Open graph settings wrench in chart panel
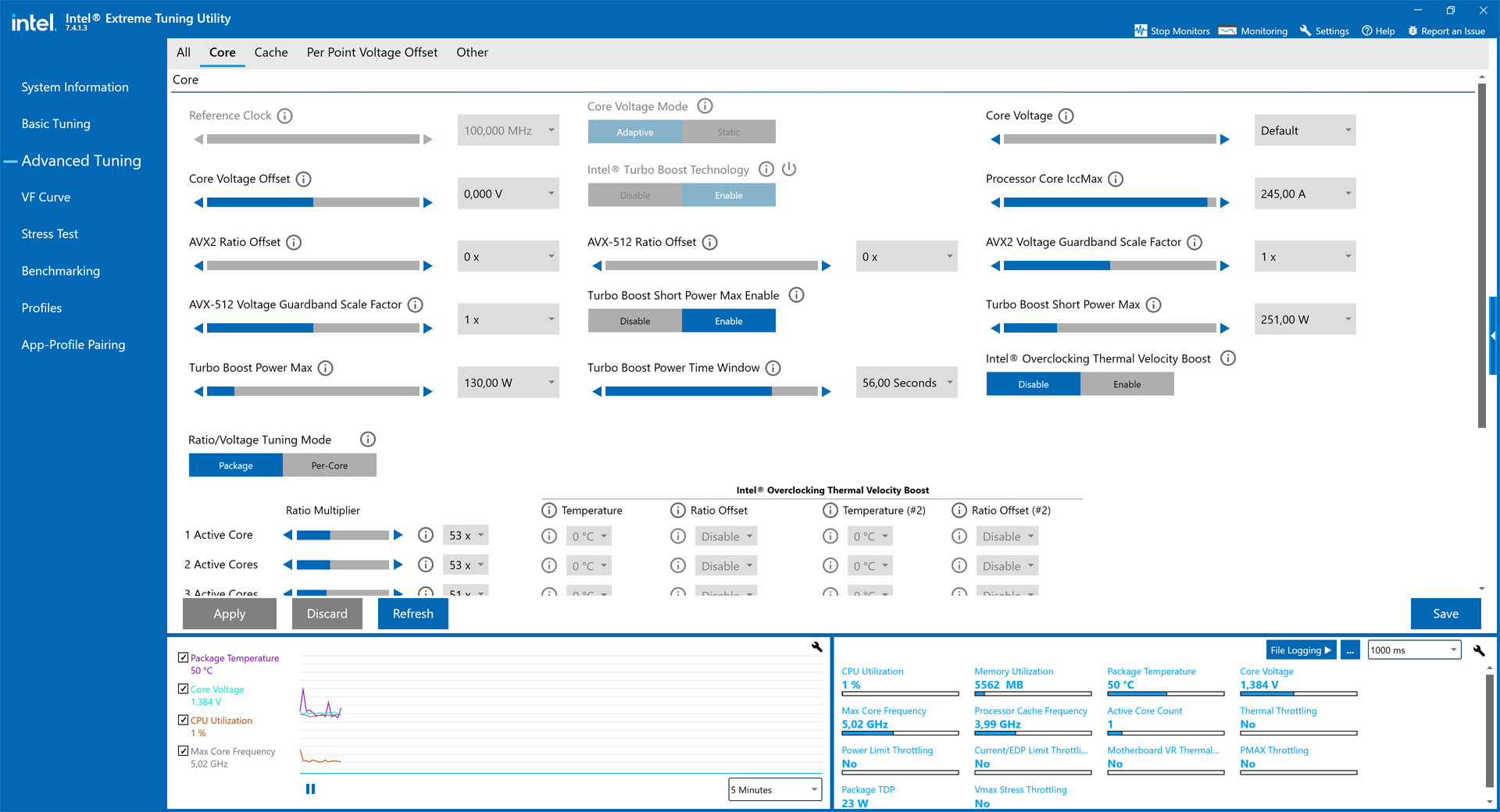 [817, 646]
